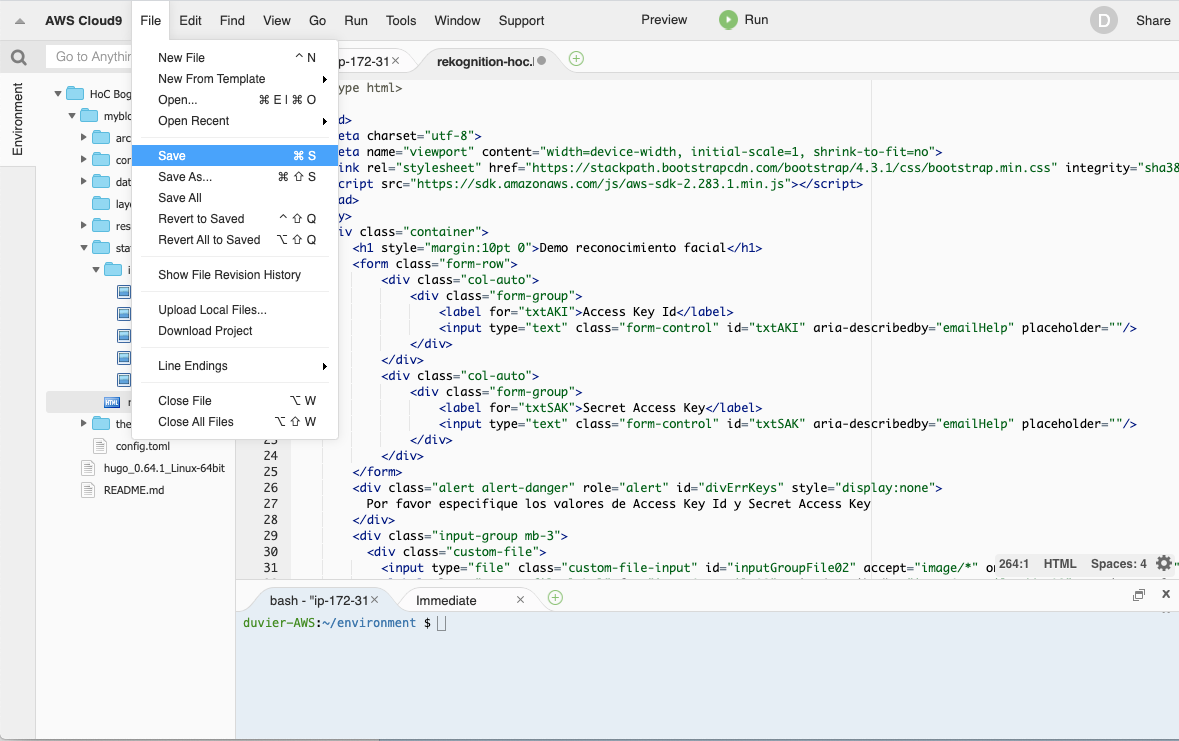
Task: Expand the cor folder arrow
Action: pyautogui.click(x=83, y=159)
